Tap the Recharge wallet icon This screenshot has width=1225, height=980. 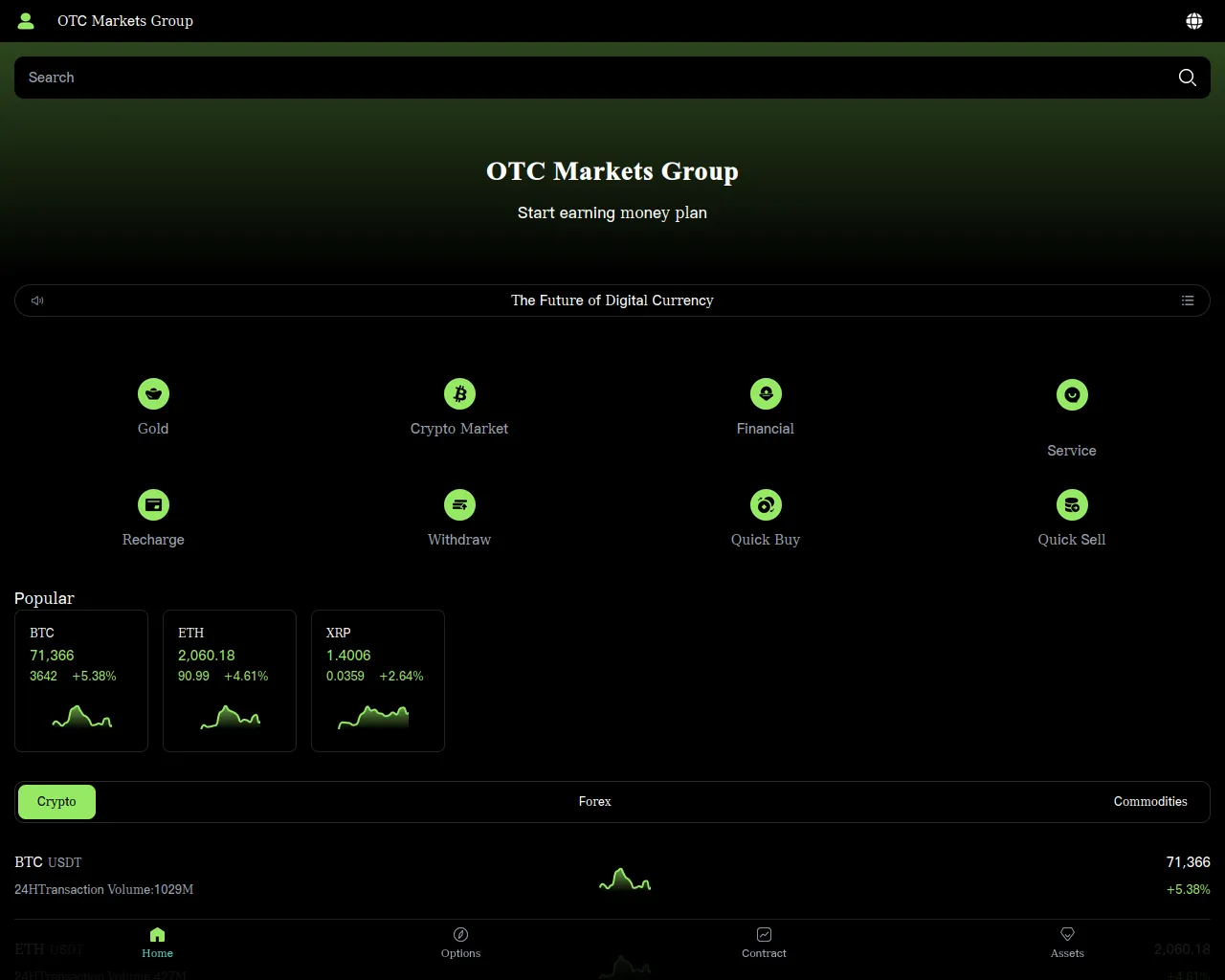click(x=153, y=505)
